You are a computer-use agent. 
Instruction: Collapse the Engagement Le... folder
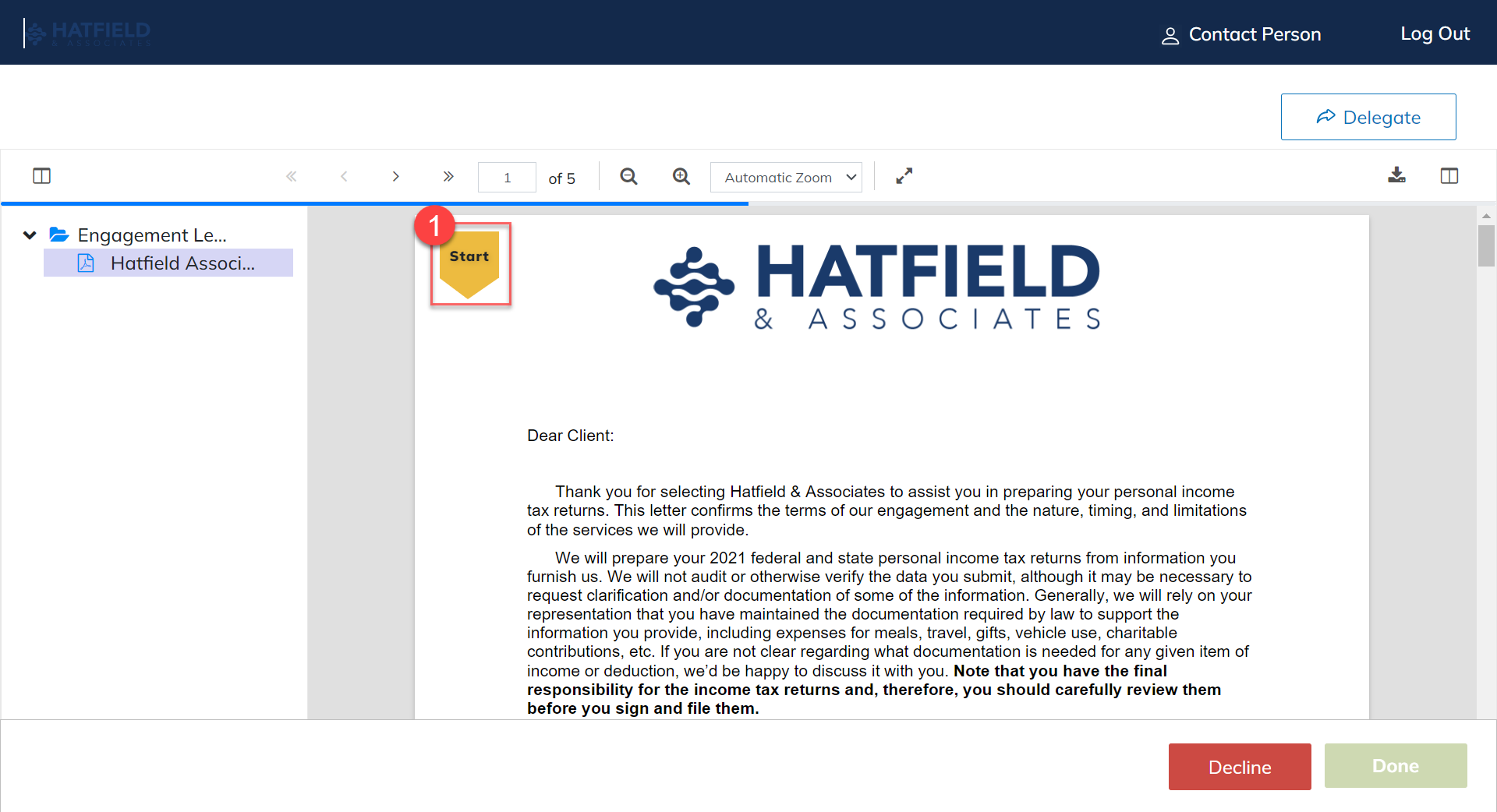click(30, 235)
